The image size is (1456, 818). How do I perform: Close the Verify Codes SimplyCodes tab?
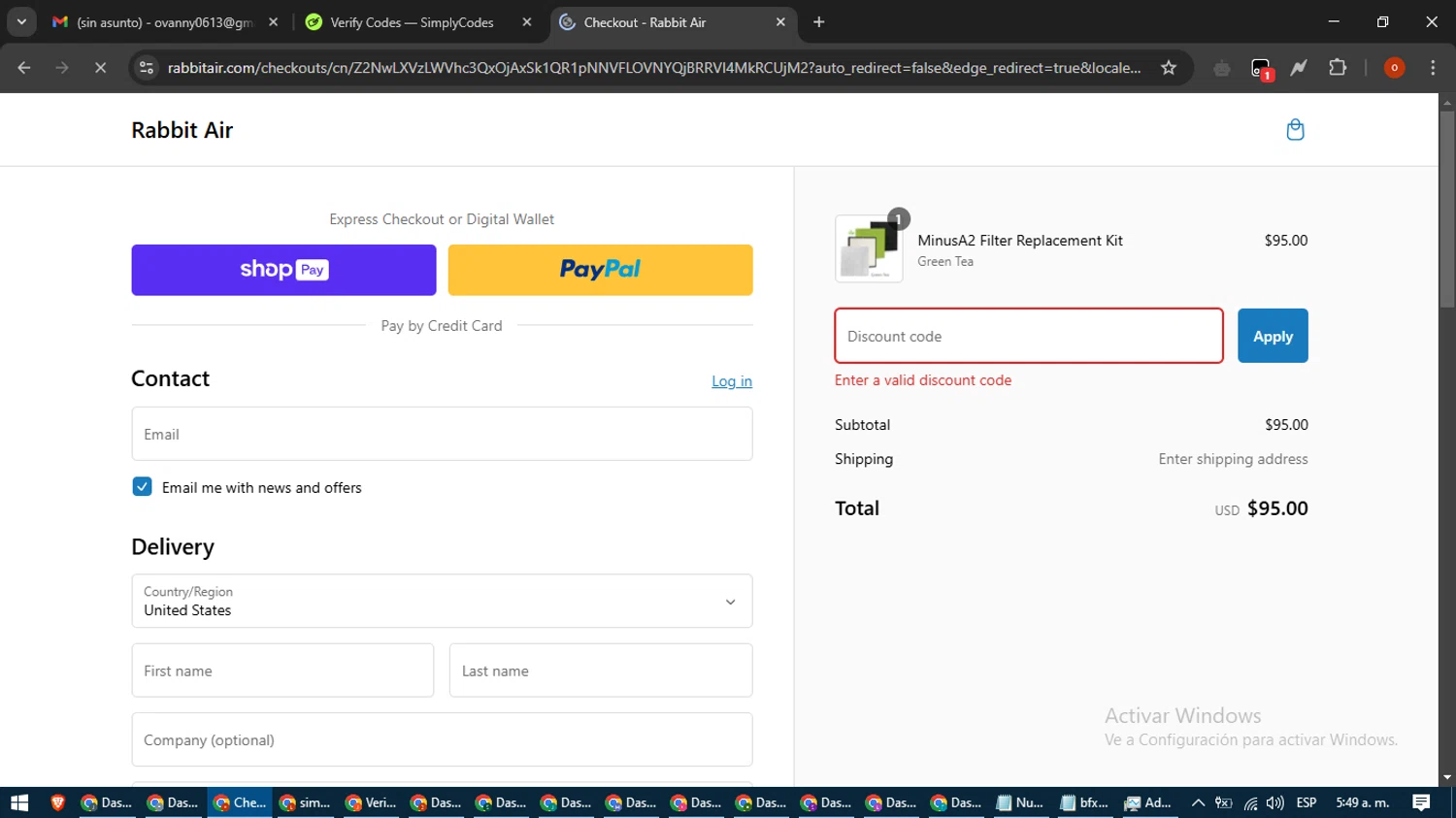(527, 22)
